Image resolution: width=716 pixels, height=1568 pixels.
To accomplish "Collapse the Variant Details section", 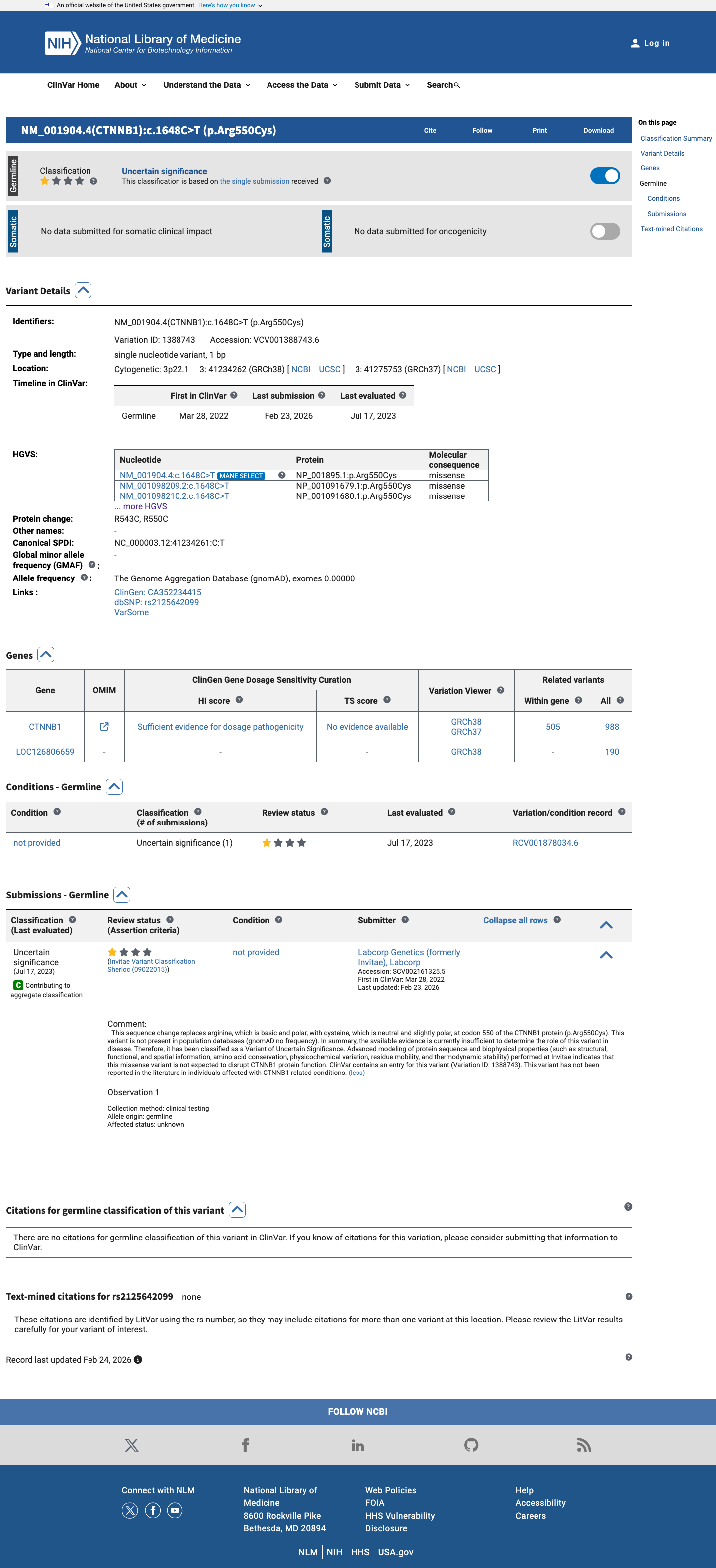I will (x=84, y=290).
